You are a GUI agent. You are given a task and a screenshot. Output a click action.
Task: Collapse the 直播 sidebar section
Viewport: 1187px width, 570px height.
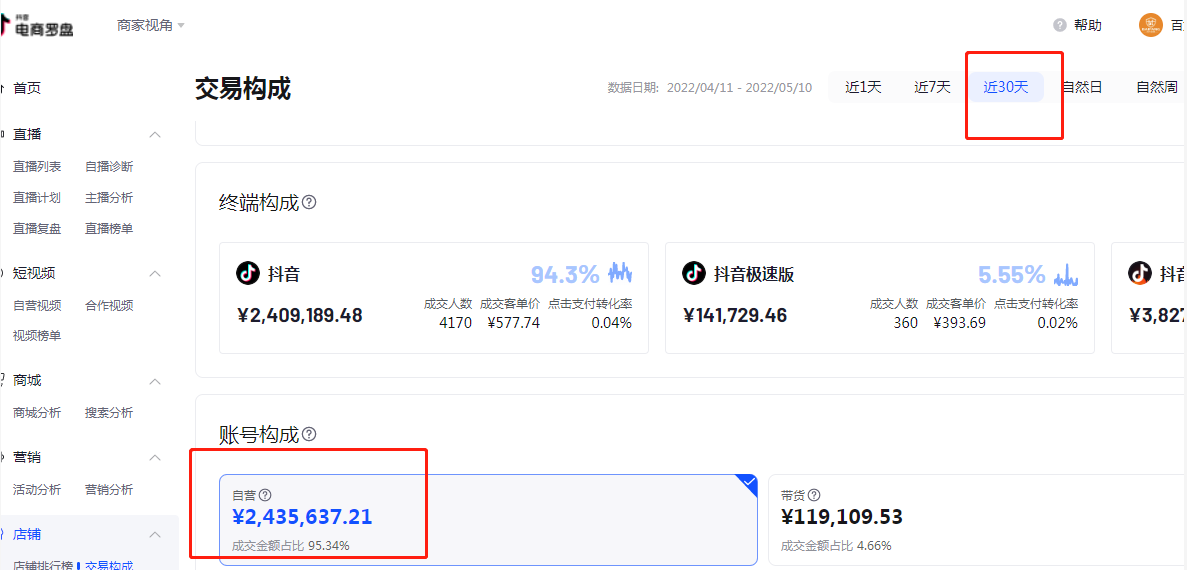click(x=155, y=134)
